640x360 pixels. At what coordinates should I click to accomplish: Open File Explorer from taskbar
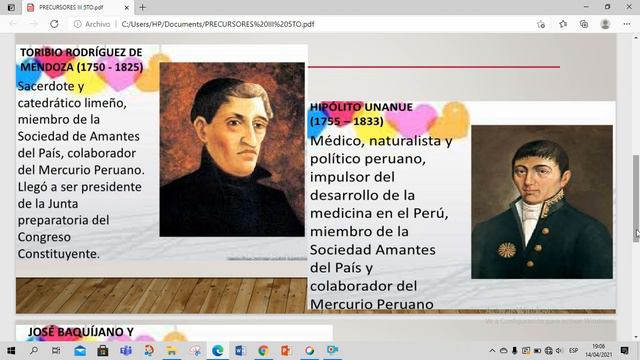pyautogui.click(x=171, y=350)
